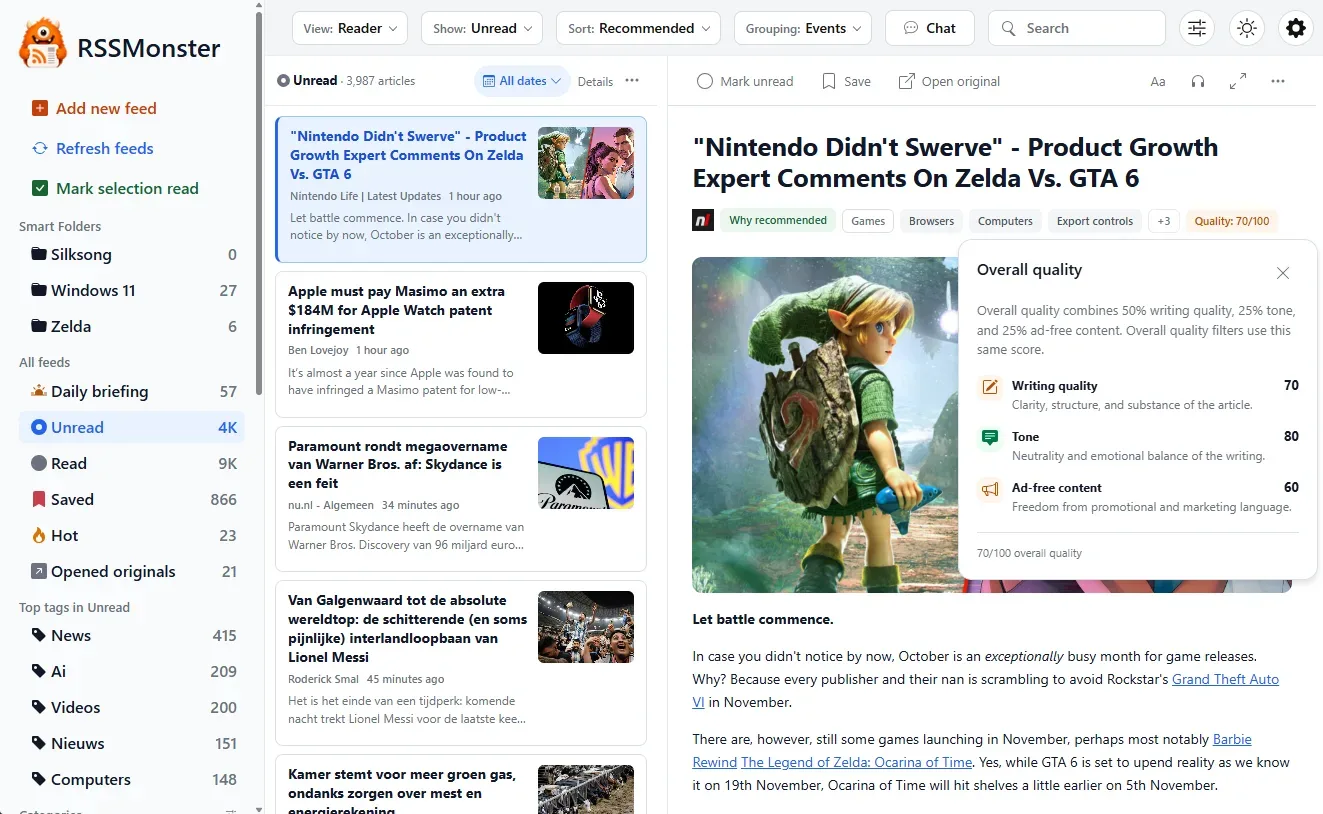Open article more options menu

[1278, 82]
